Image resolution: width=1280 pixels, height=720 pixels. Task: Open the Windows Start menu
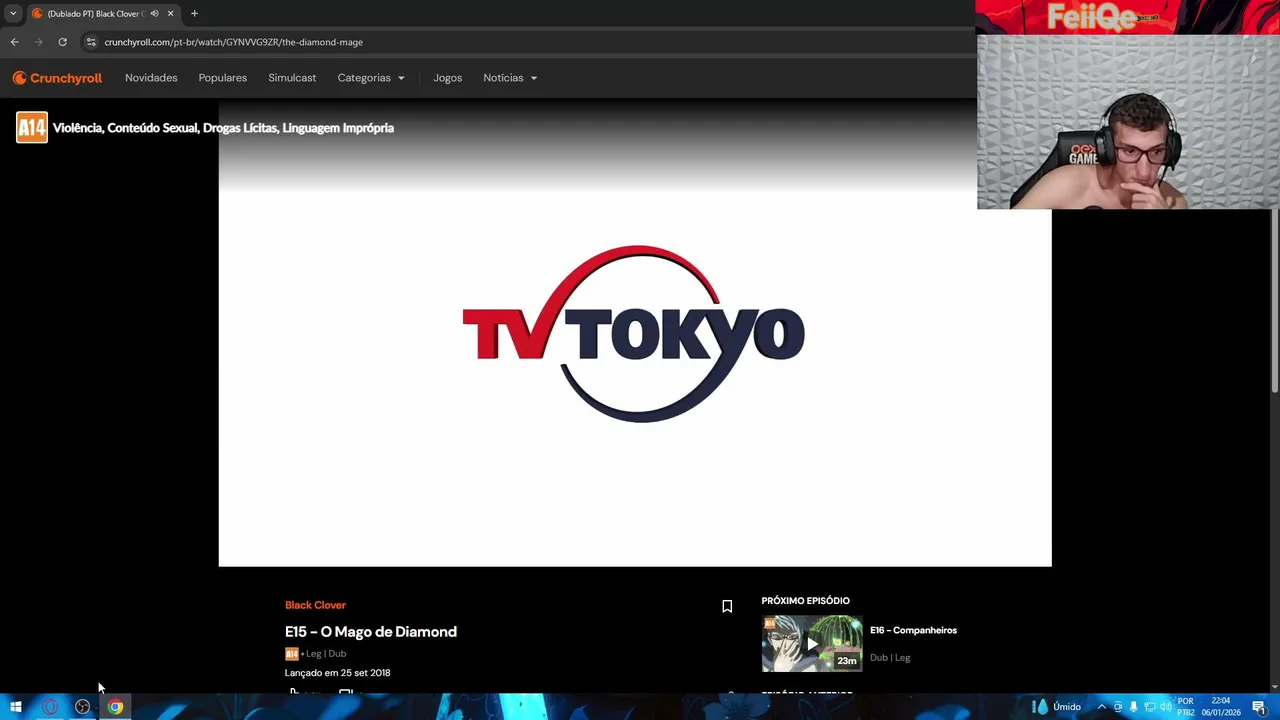point(16,707)
